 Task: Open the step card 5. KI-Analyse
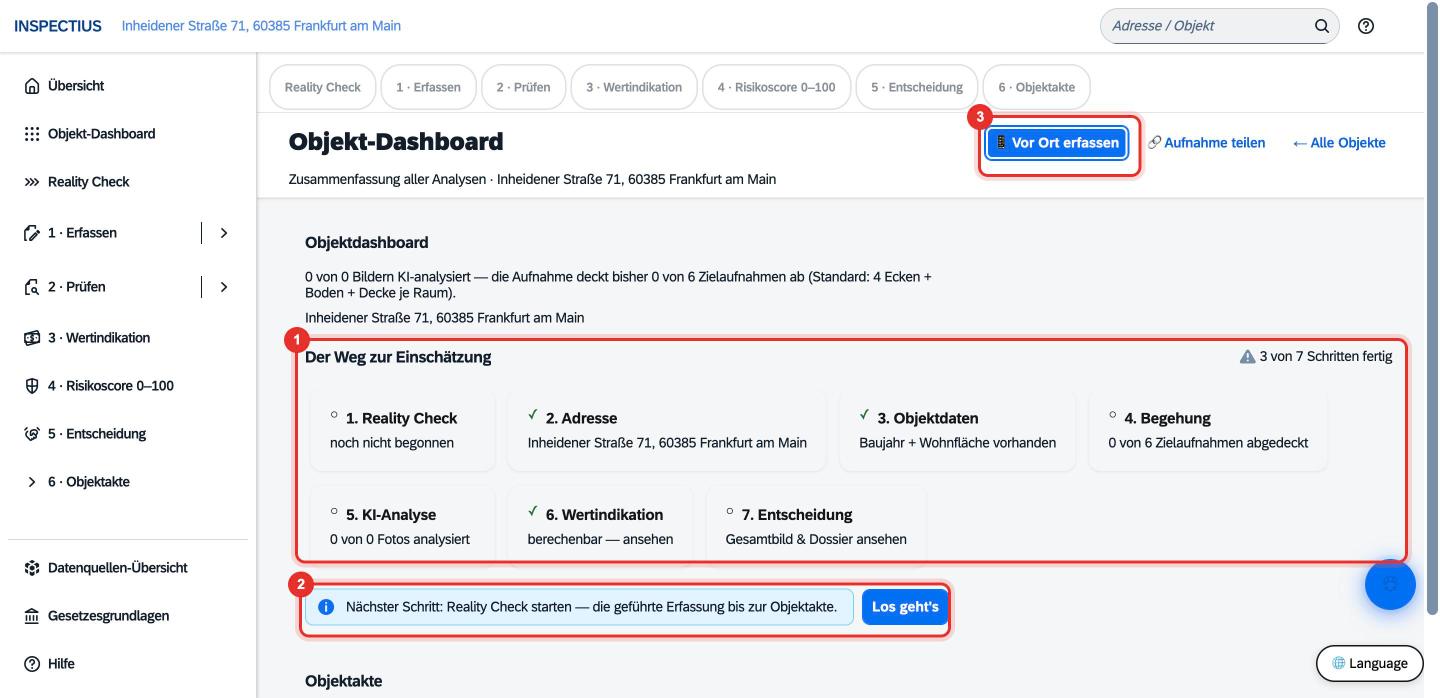(x=403, y=527)
